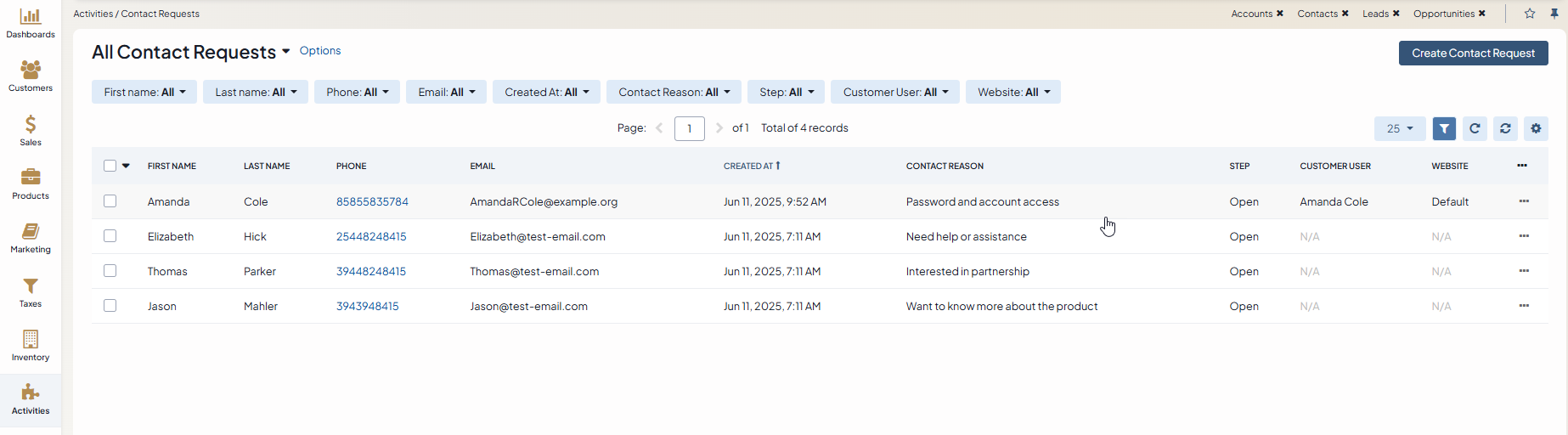Click the filter funnel toggle button
The height and width of the screenshot is (435, 1568).
(x=1444, y=128)
